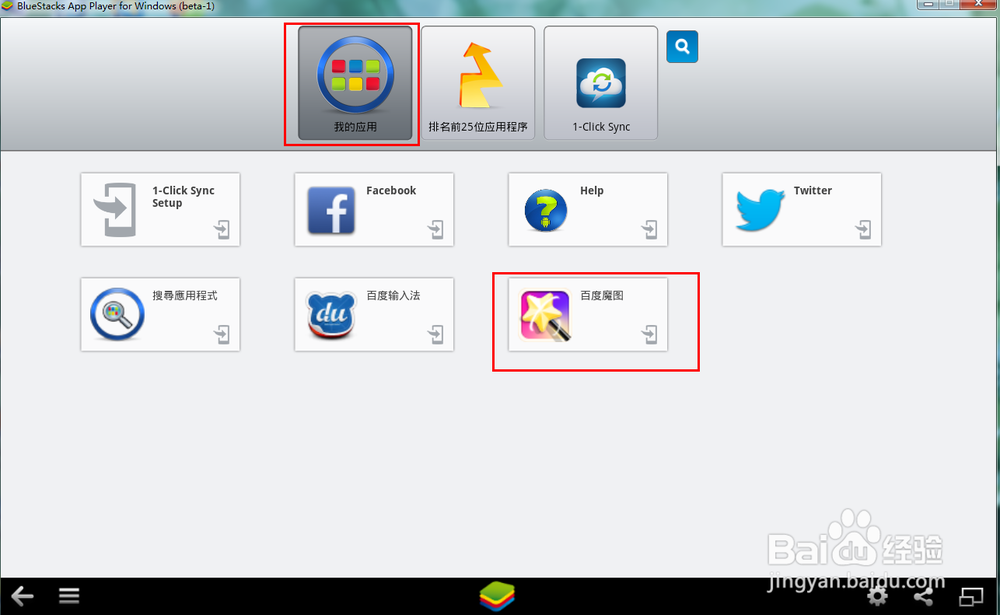Open the 搜尋應用程式 magnifier icon
Image resolution: width=1000 pixels, height=615 pixels.
[117, 314]
